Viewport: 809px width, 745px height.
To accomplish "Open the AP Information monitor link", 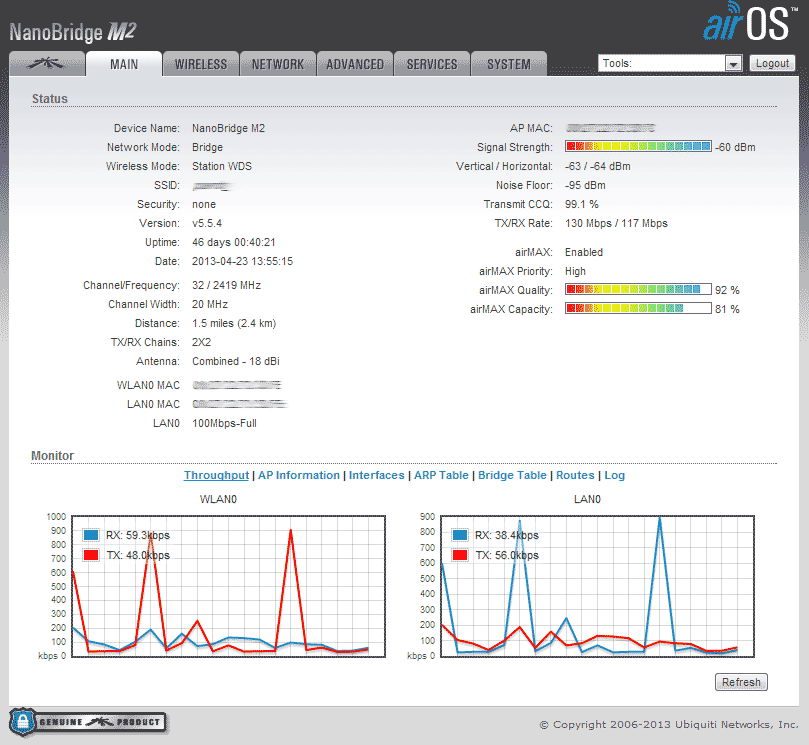I will pos(299,475).
